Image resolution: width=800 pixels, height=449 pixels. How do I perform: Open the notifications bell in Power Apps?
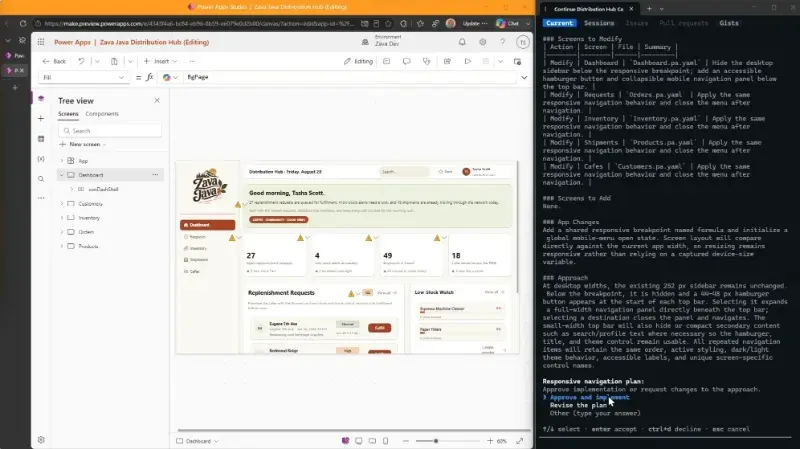point(462,42)
